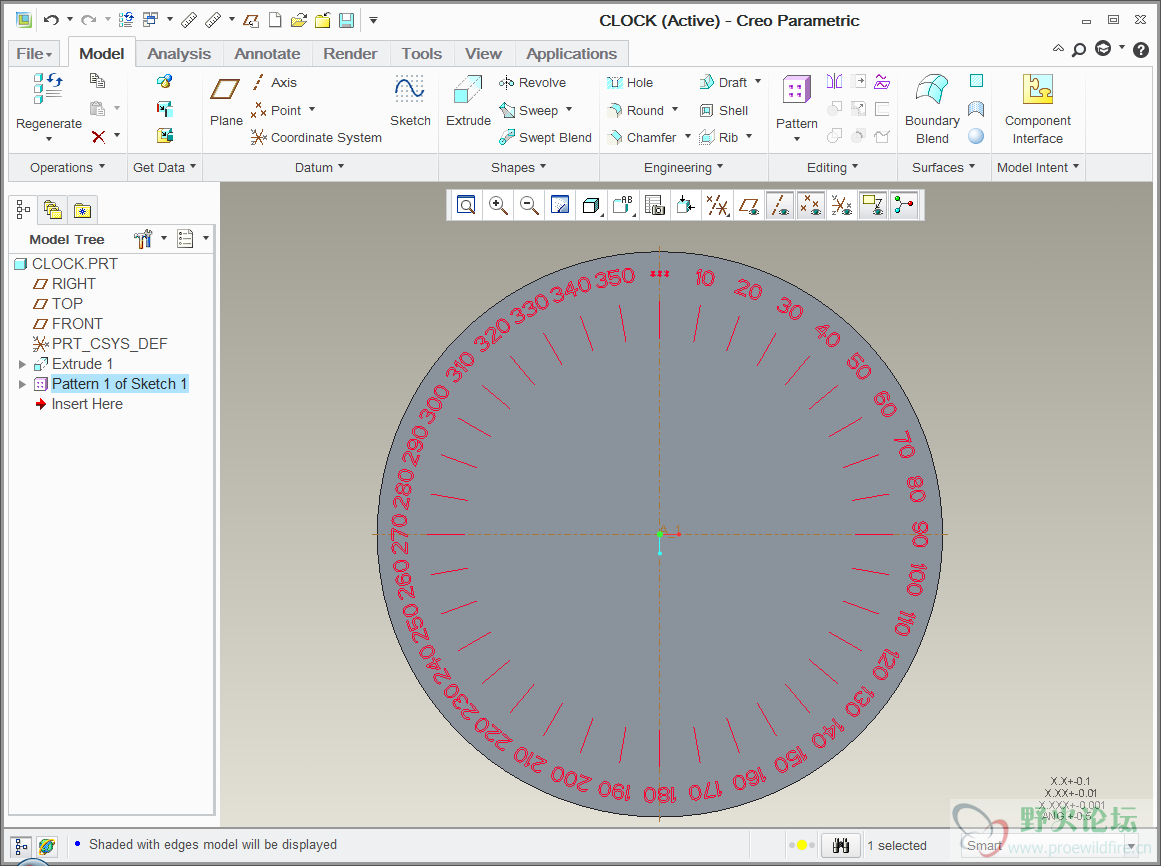Click the Open file folder icon
Image resolution: width=1161 pixels, height=866 pixels.
299,20
